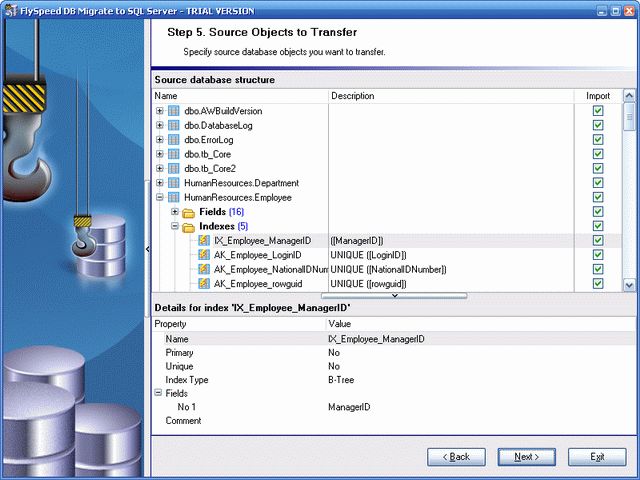Click the Value column header

pyautogui.click(x=481, y=324)
